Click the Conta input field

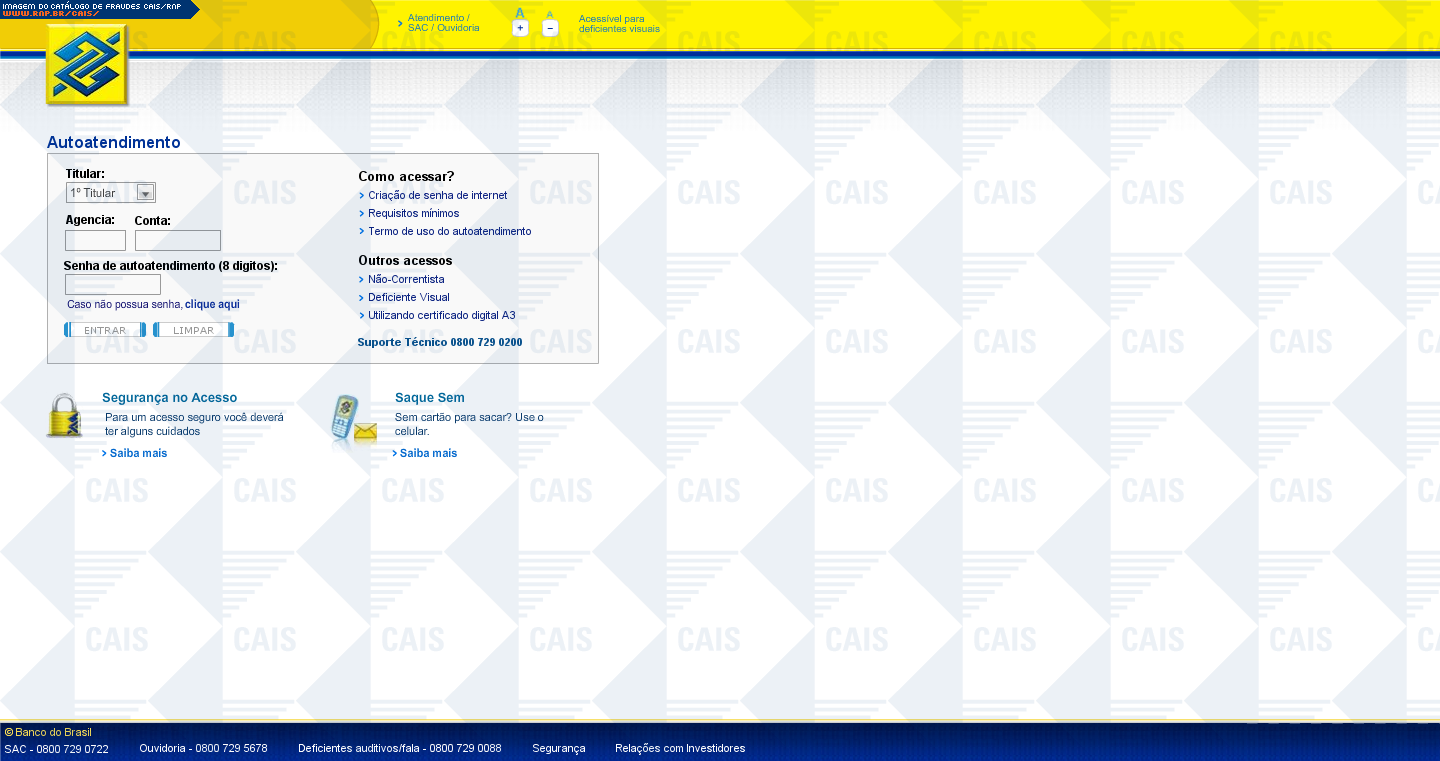tap(177, 240)
